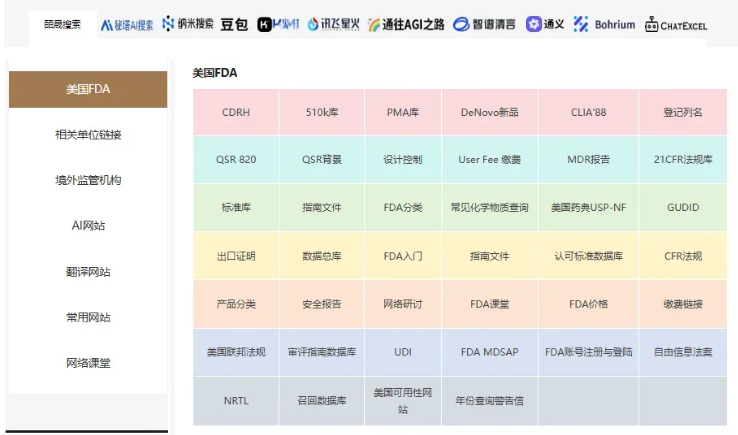The width and height of the screenshot is (738, 435).
Task: Open the 年份查询警告信 cell
Action: tap(490, 401)
